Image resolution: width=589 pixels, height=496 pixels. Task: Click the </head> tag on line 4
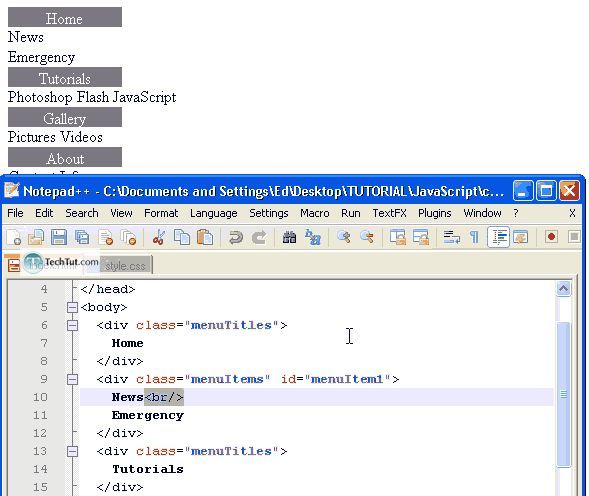click(107, 289)
